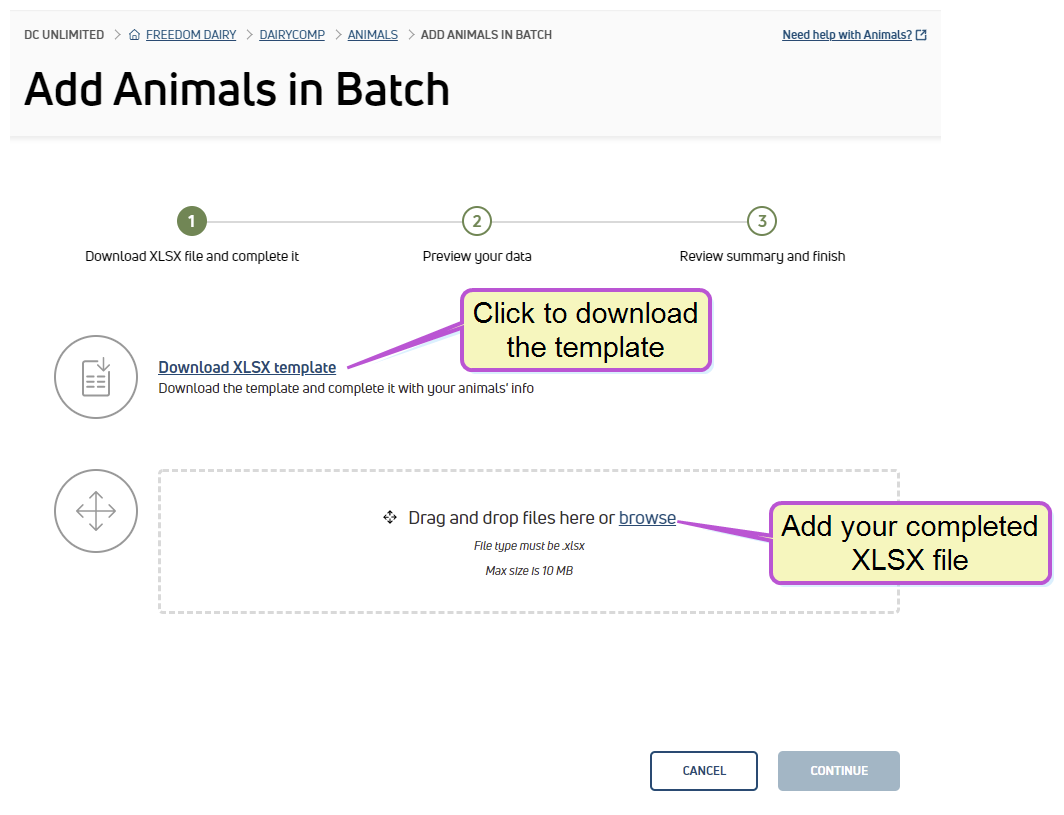This screenshot has height=815, width=1064.
Task: Click the CANCEL button
Action: coord(704,771)
